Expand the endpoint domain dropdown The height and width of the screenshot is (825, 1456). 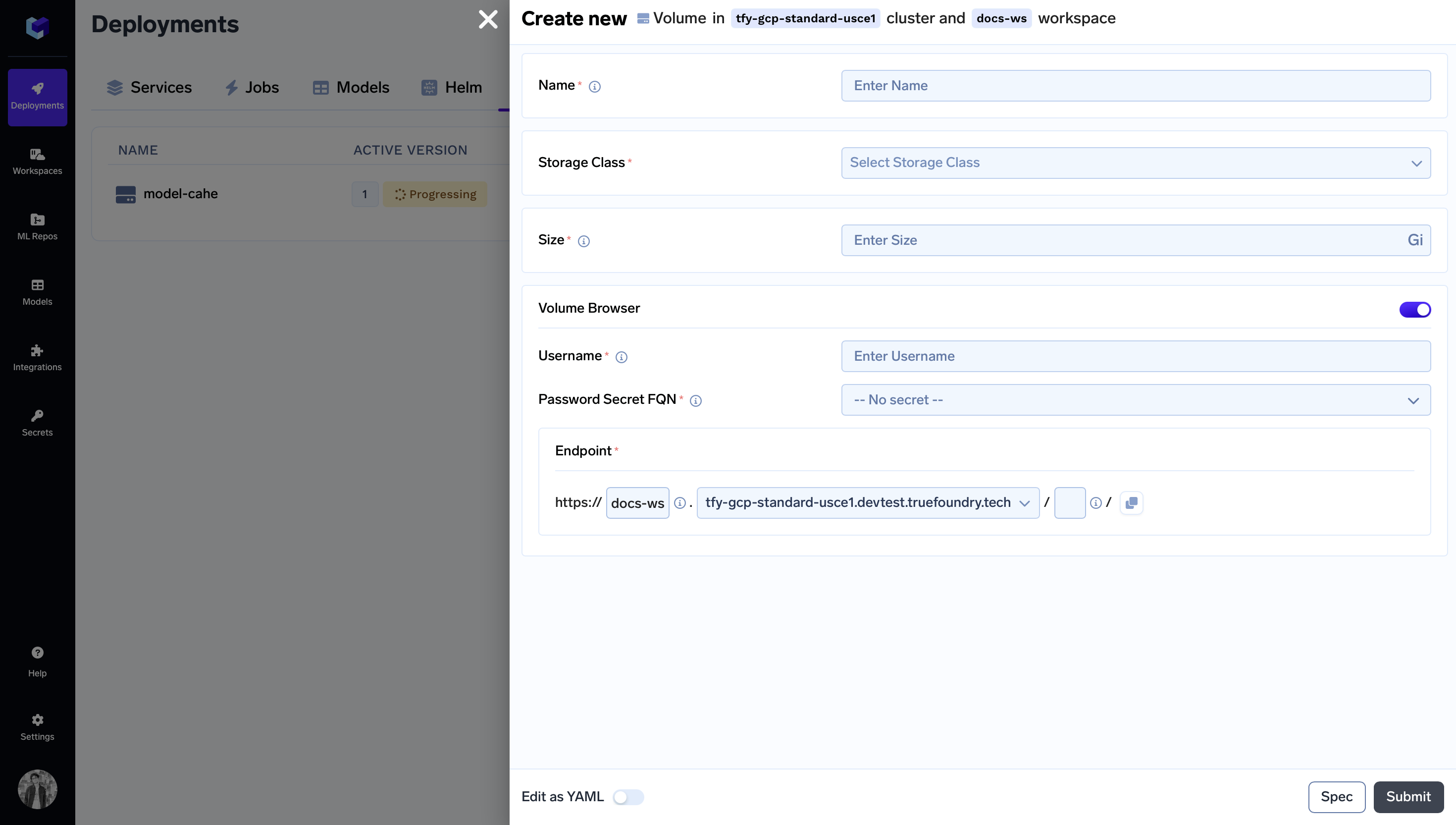tap(867, 502)
